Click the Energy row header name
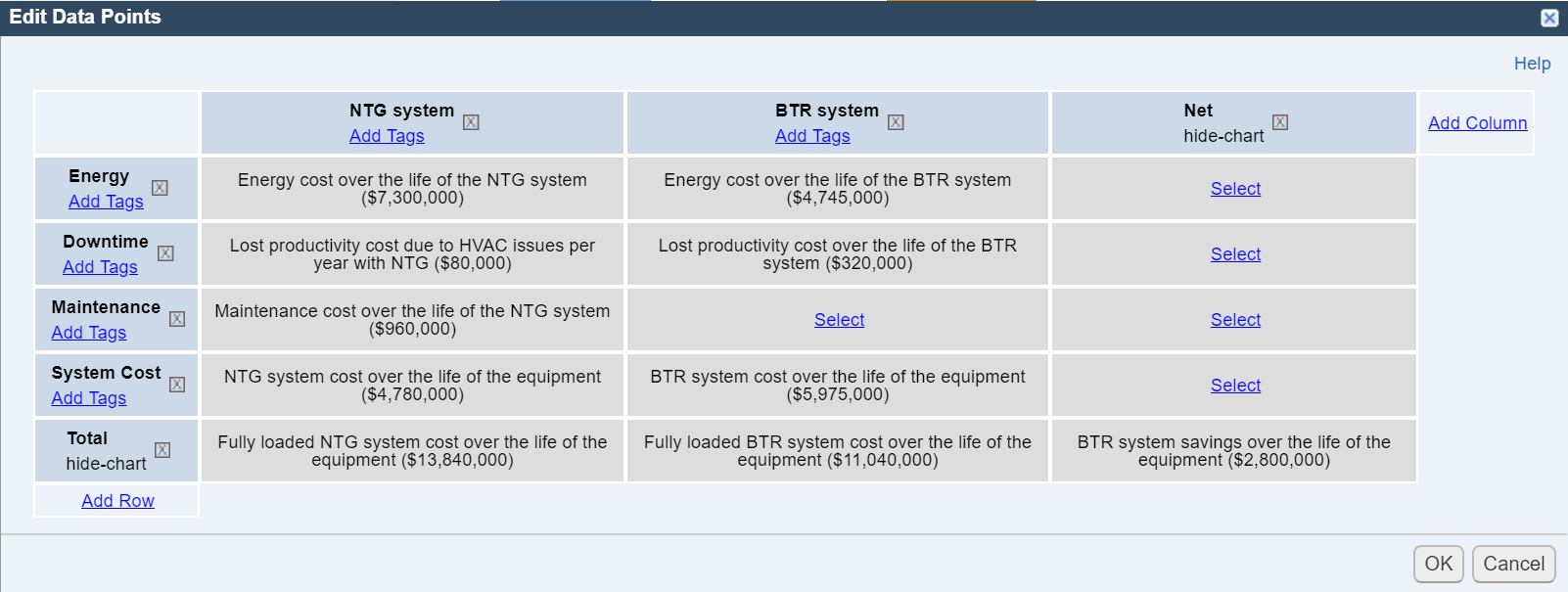Image resolution: width=1568 pixels, height=592 pixels. [99, 176]
